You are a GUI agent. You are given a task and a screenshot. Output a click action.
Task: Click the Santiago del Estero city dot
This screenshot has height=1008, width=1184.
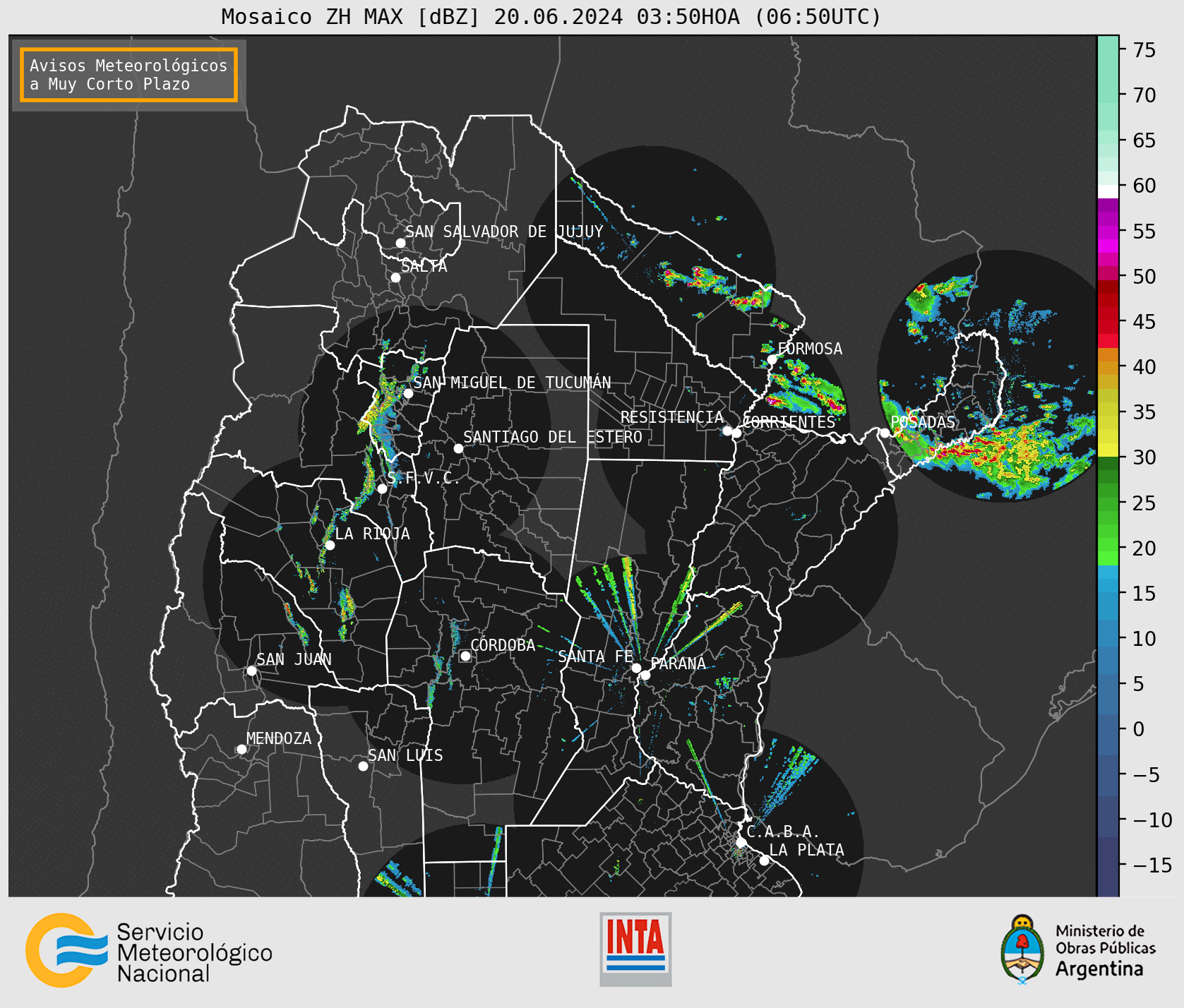(458, 448)
